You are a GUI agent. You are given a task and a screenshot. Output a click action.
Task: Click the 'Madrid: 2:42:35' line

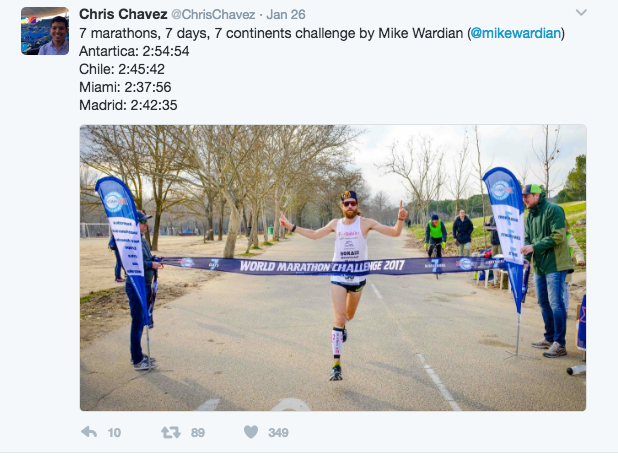(128, 105)
